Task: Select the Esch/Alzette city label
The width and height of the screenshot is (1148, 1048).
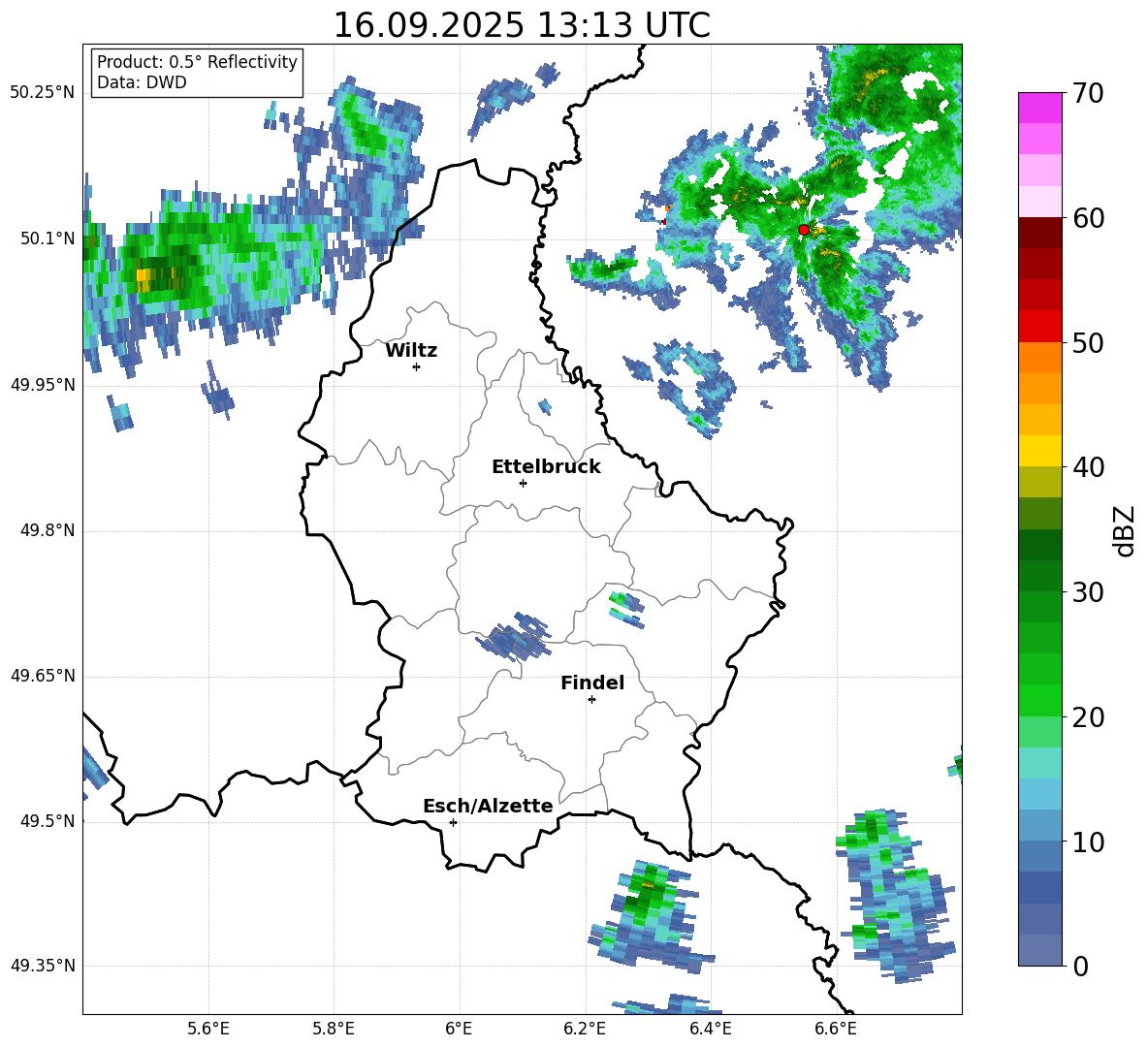Action: click(488, 806)
